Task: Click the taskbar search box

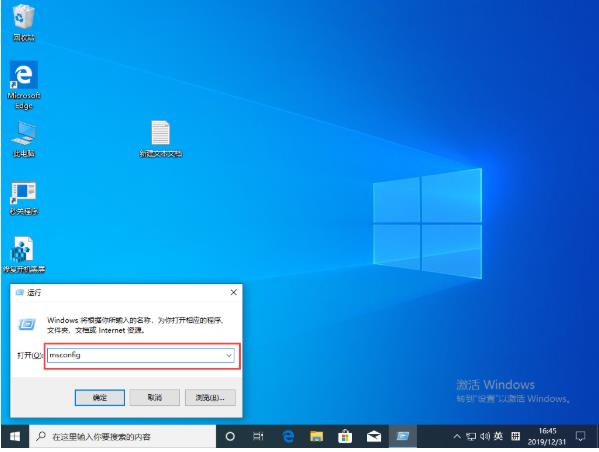Action: (123, 436)
